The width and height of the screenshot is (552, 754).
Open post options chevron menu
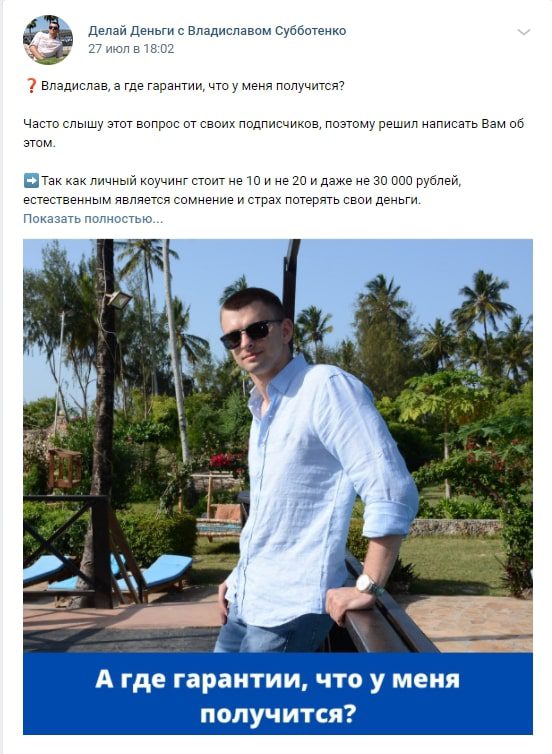click(x=523, y=32)
